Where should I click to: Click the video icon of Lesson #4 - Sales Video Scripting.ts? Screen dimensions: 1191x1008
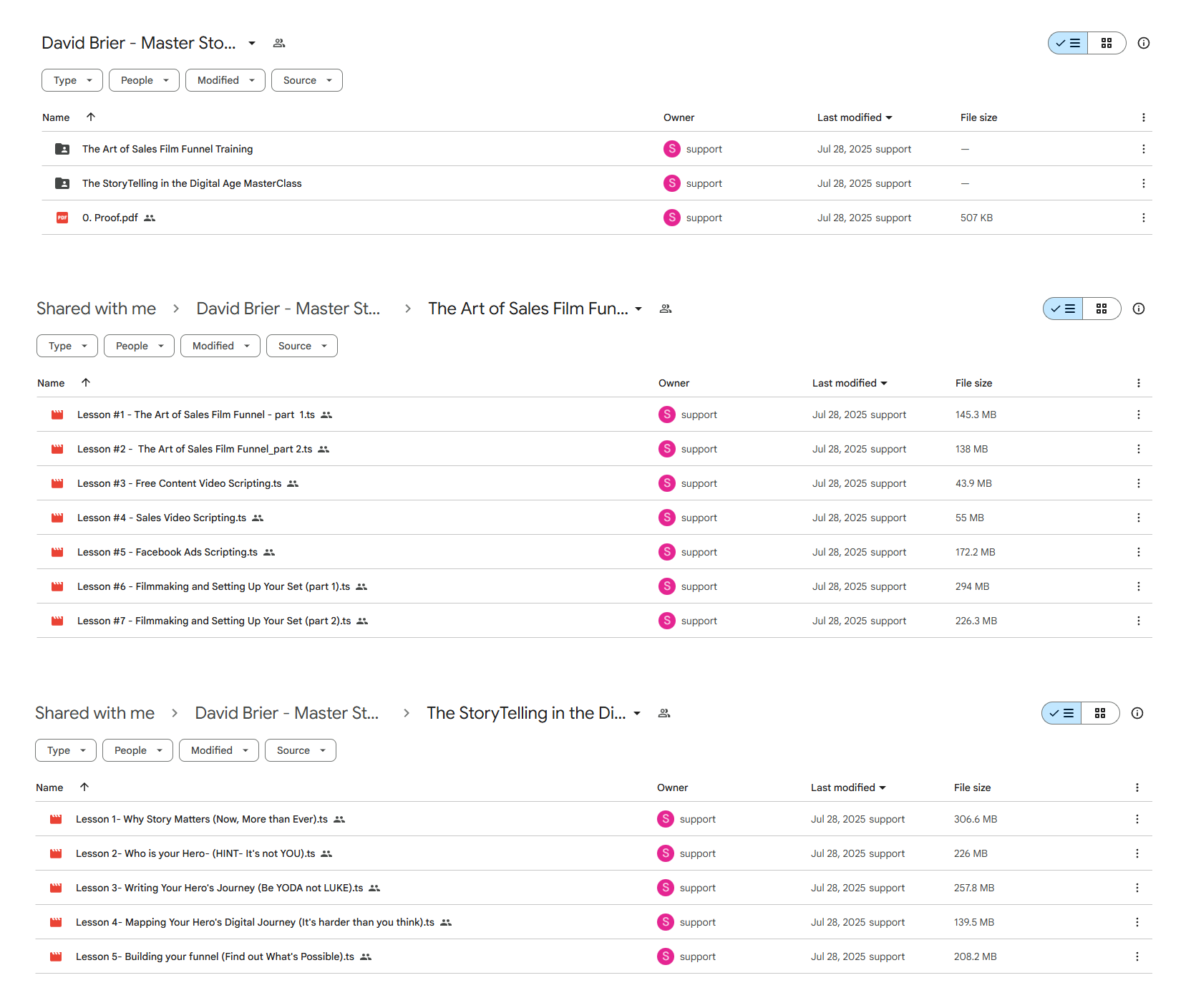point(57,518)
